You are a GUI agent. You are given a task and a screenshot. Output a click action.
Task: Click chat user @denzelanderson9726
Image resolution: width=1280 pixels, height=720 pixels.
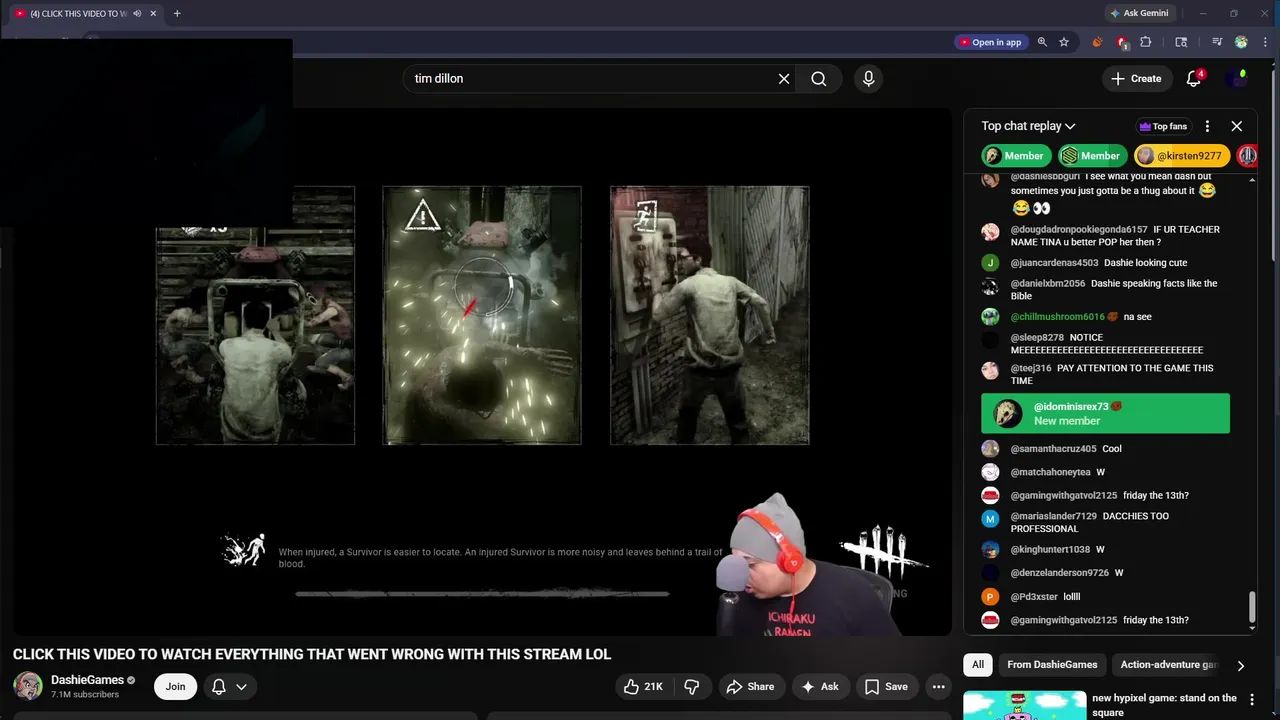[x=1059, y=573]
